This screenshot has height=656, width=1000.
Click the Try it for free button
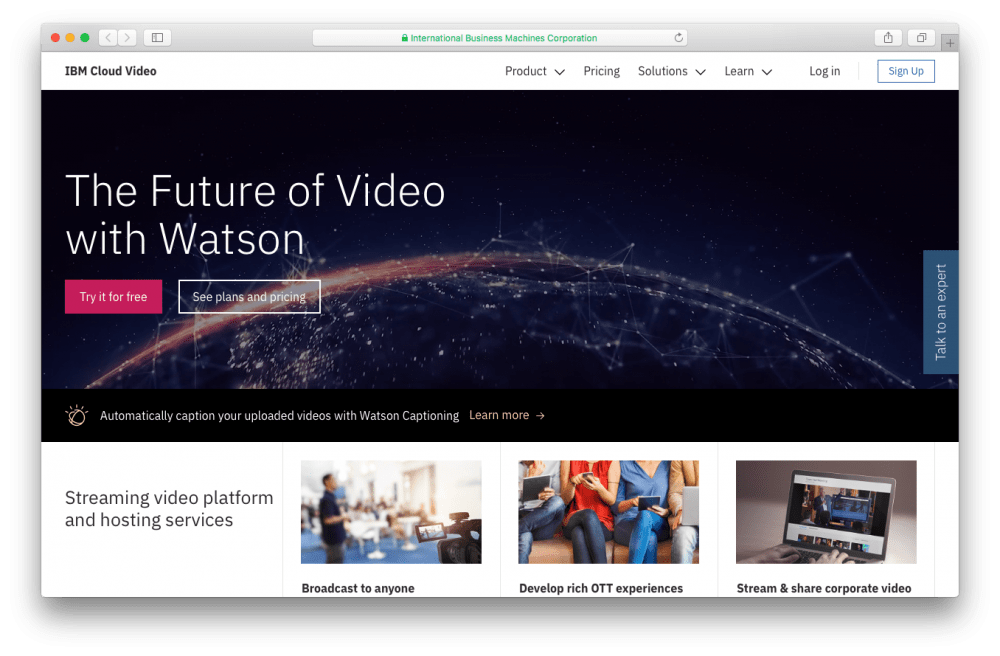[113, 296]
